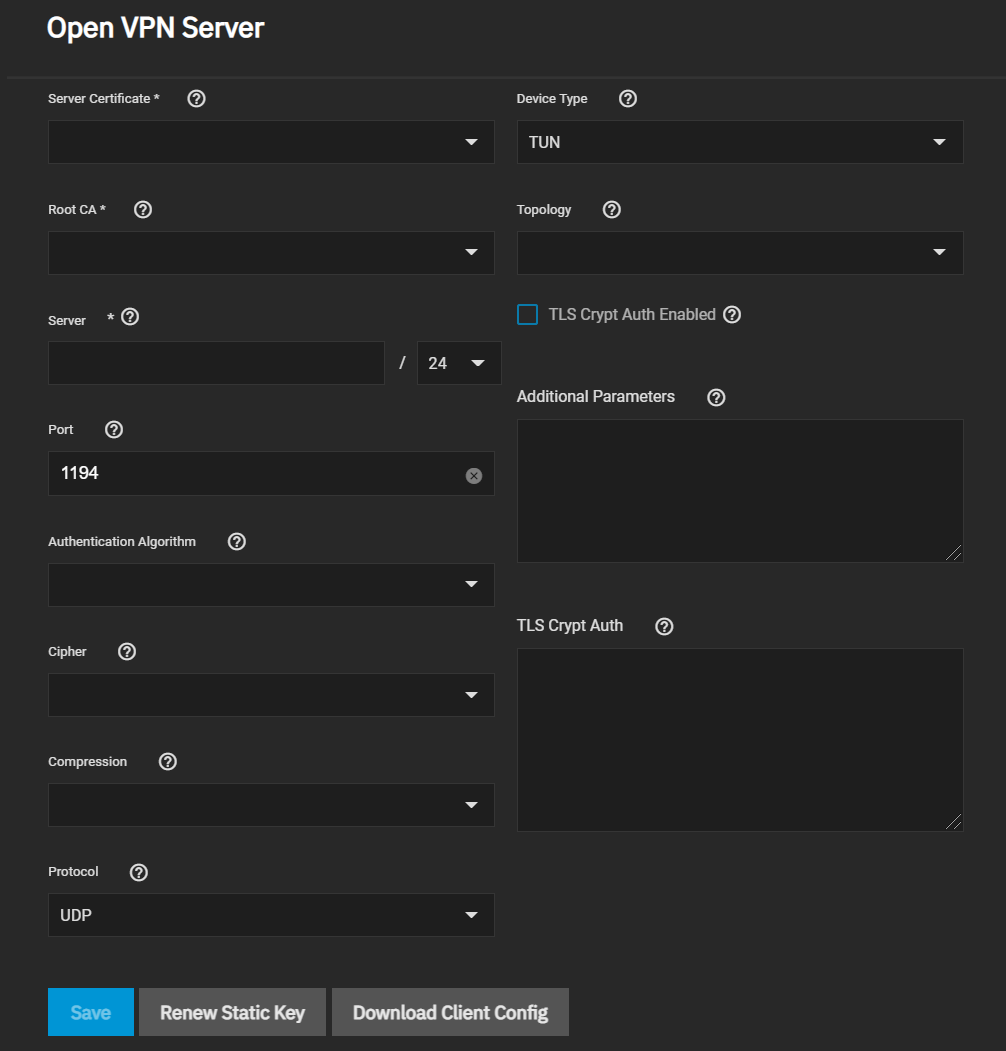Viewport: 1006px width, 1051px height.
Task: Open Compression help tooltip
Action: [x=168, y=761]
